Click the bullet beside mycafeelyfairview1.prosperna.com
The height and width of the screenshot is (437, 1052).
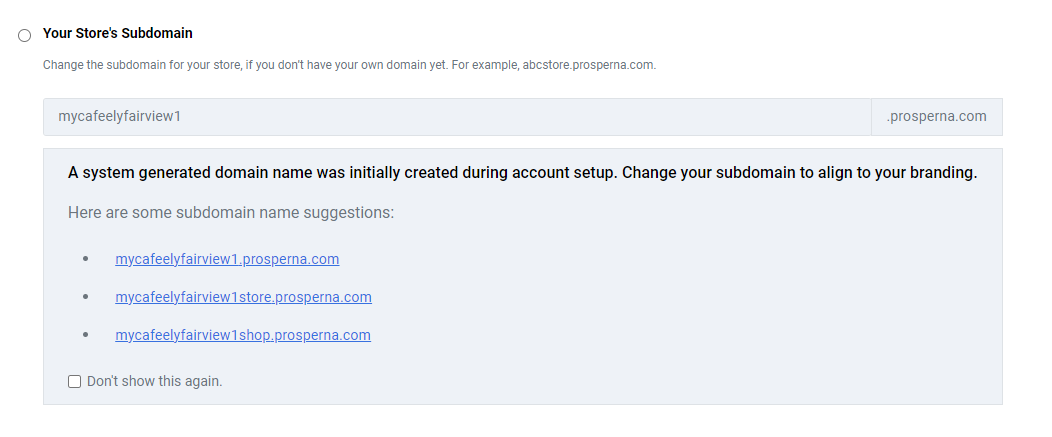85,258
